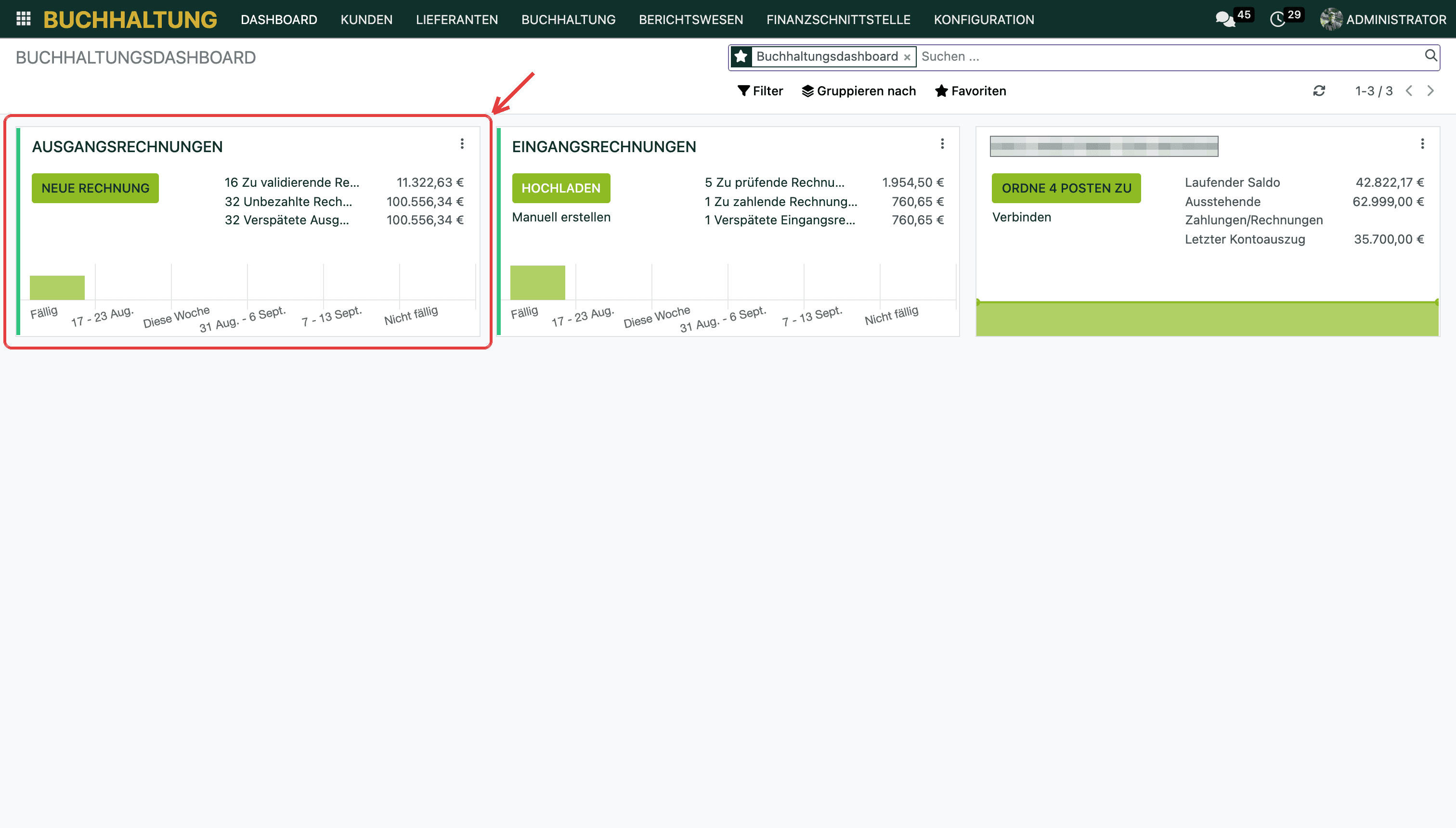Open the Konfiguration menu
The image size is (1456, 828).
coord(984,19)
